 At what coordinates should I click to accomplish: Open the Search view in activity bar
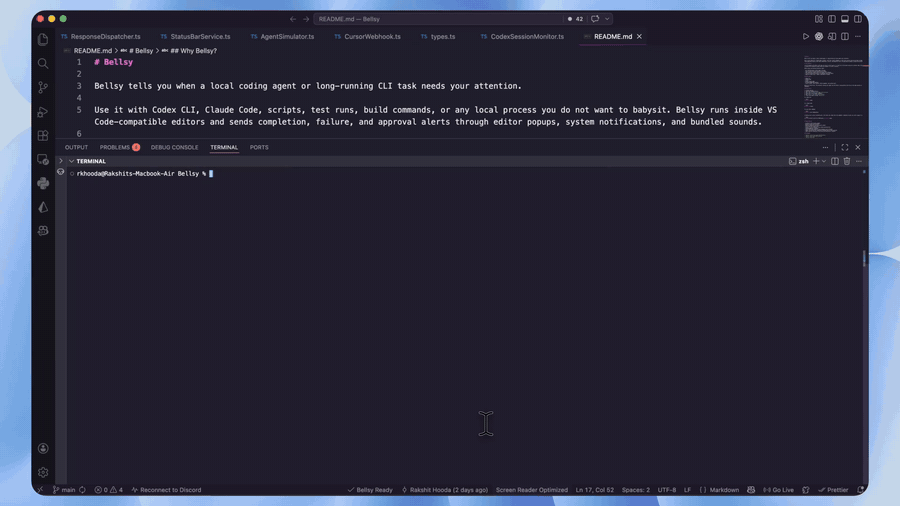pos(43,63)
